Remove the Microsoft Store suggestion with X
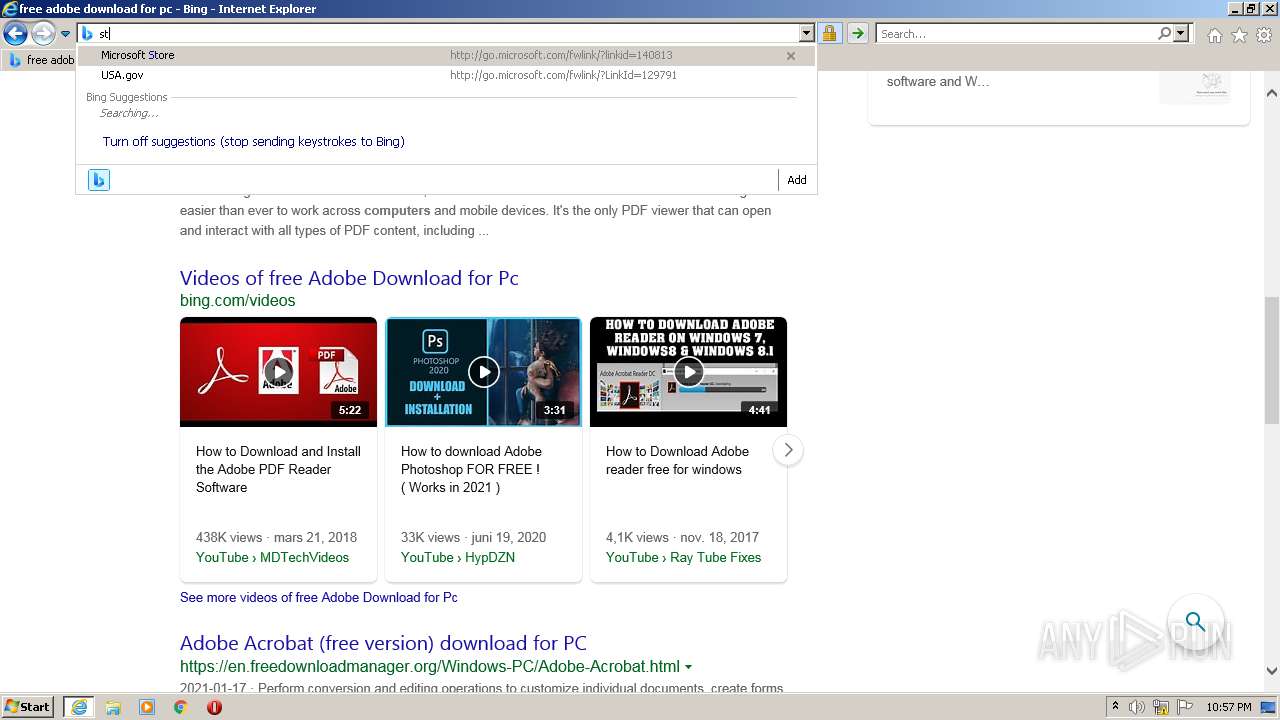Image resolution: width=1280 pixels, height=720 pixels. tap(791, 56)
